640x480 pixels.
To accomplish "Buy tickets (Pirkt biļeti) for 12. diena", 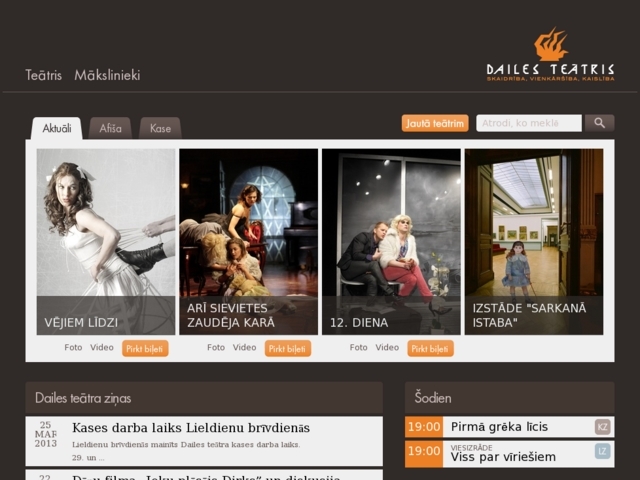I will coord(430,349).
